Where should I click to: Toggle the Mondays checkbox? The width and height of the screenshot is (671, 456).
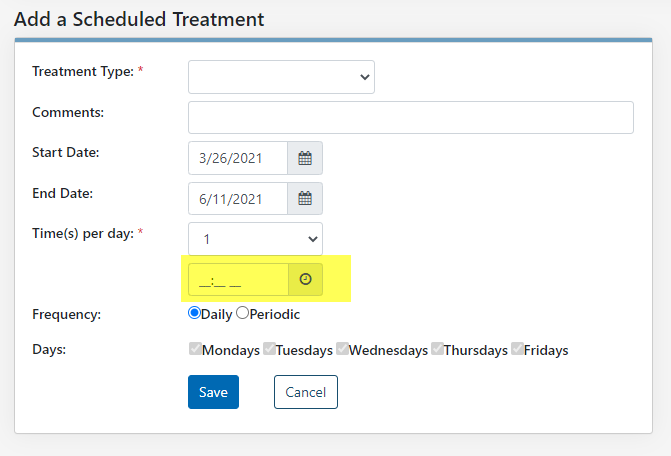(195, 349)
